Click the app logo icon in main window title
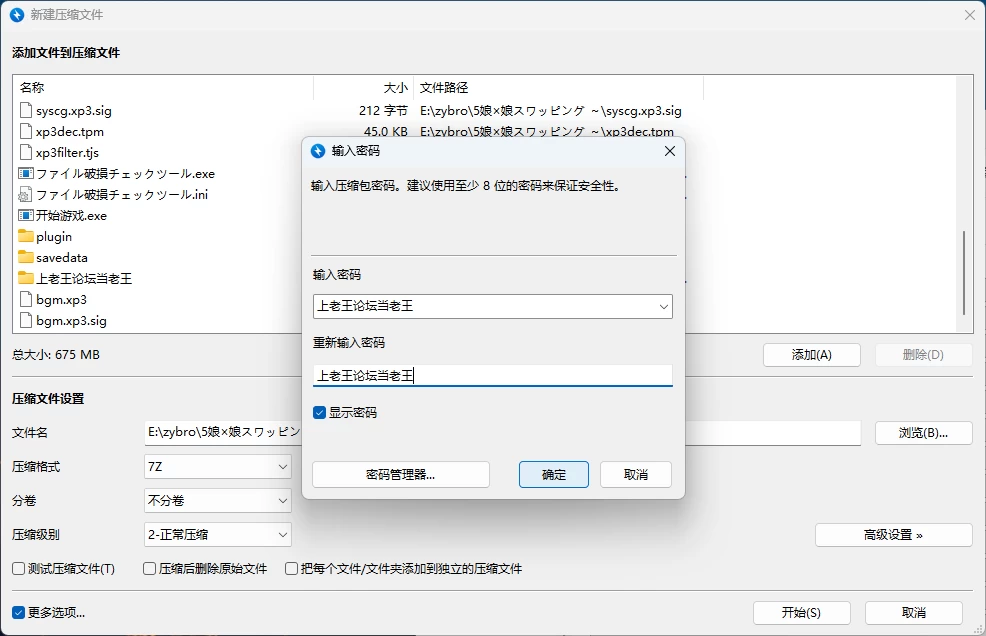 17,14
